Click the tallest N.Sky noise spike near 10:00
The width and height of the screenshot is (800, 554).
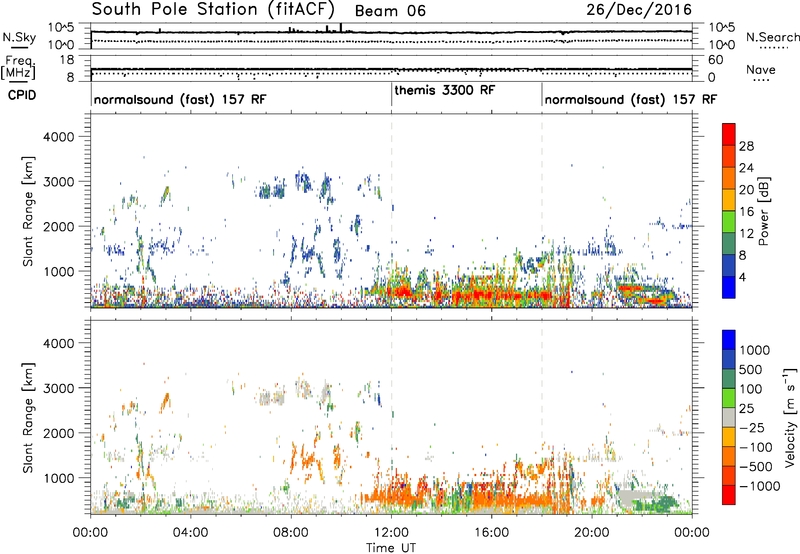[x=341, y=28]
